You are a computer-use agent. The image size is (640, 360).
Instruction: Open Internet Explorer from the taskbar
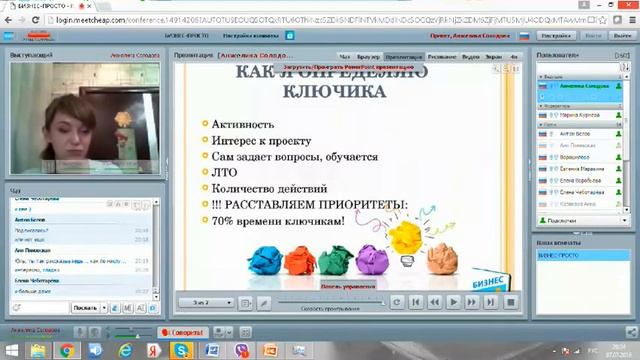pyautogui.click(x=125, y=351)
